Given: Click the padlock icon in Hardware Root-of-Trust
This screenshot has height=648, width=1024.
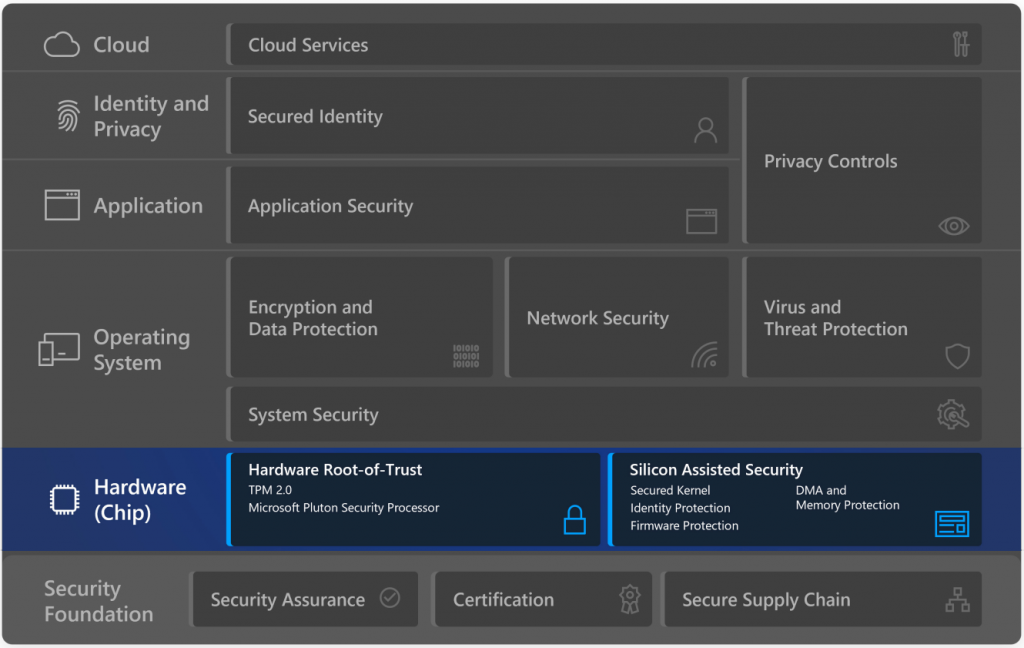Looking at the screenshot, I should point(575,520).
